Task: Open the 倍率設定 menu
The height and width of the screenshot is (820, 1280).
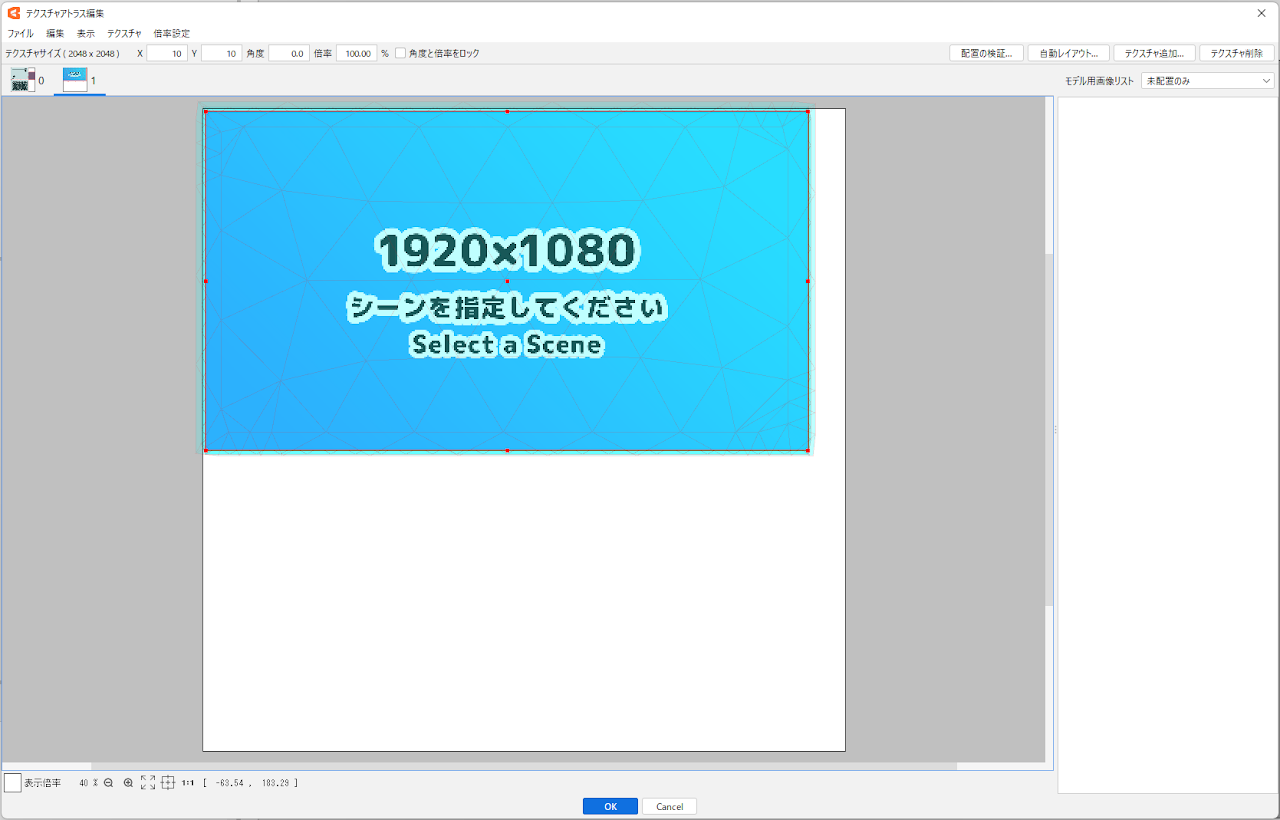Action: click(x=171, y=33)
